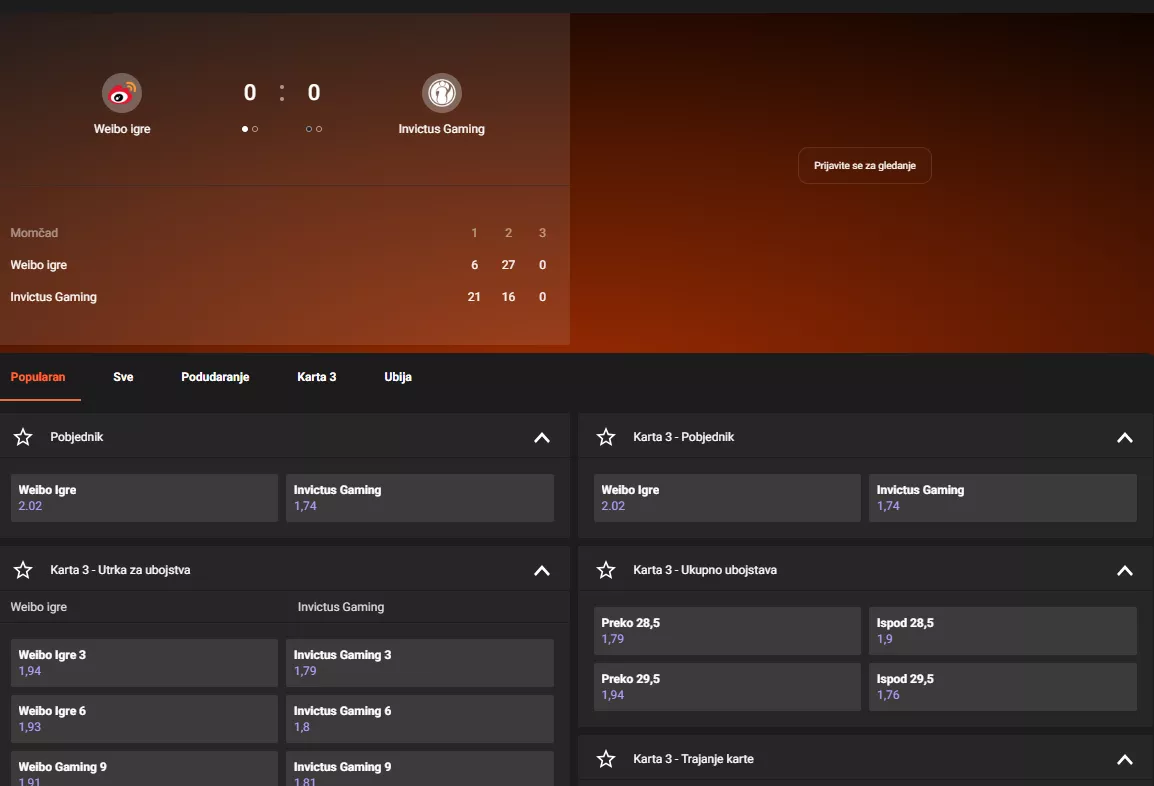The height and width of the screenshot is (786, 1154).
Task: Click Prijavite se za gledanje button
Action: pyautogui.click(x=864, y=166)
